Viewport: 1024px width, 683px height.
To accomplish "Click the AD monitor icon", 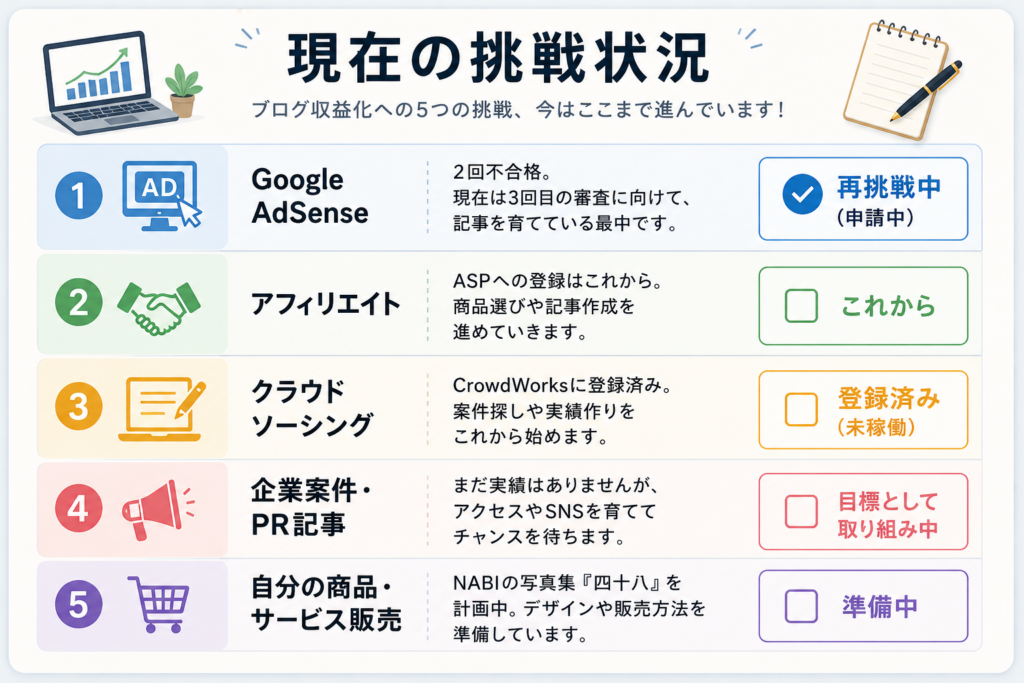I will [x=161, y=196].
